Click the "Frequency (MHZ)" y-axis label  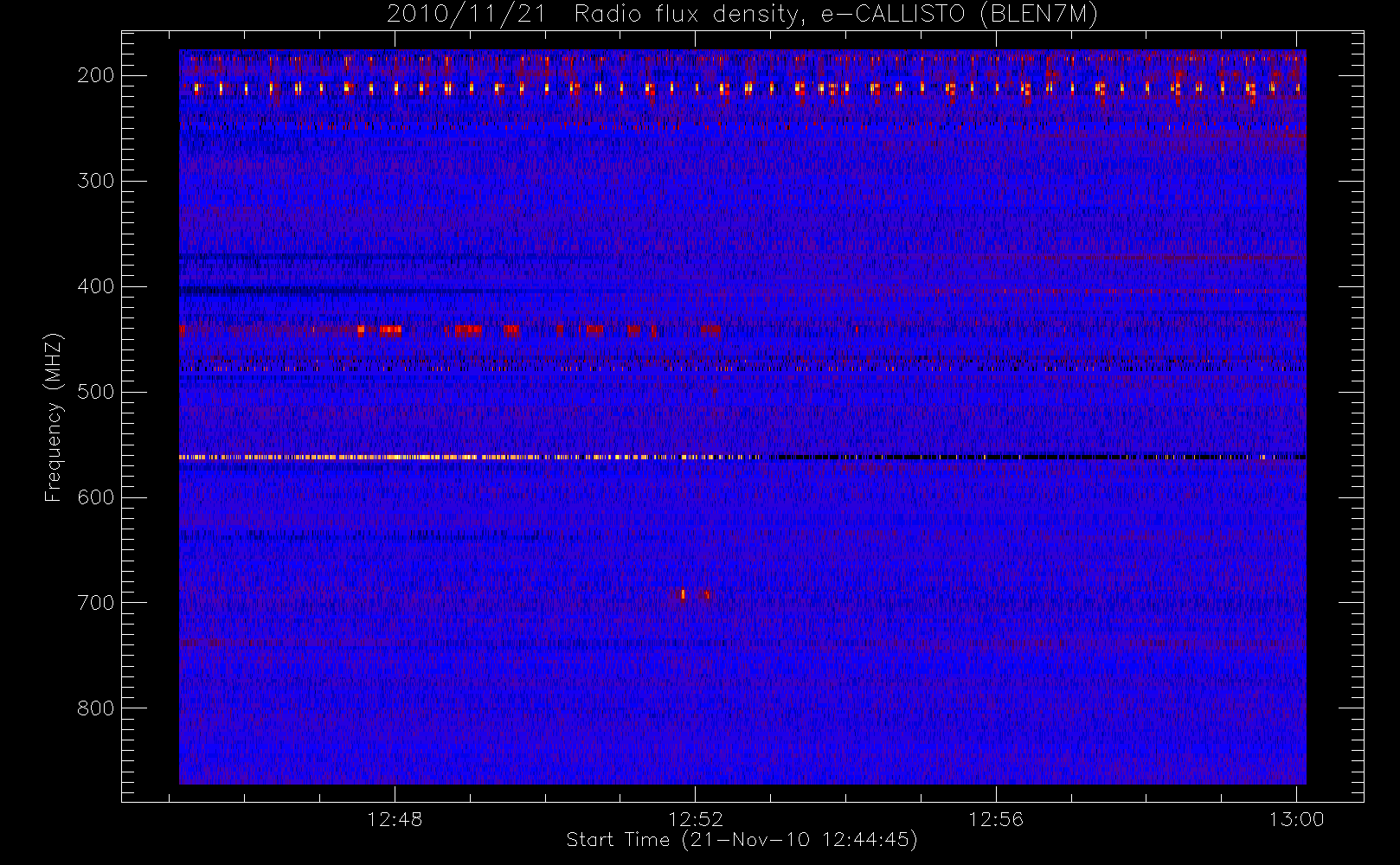point(54,417)
